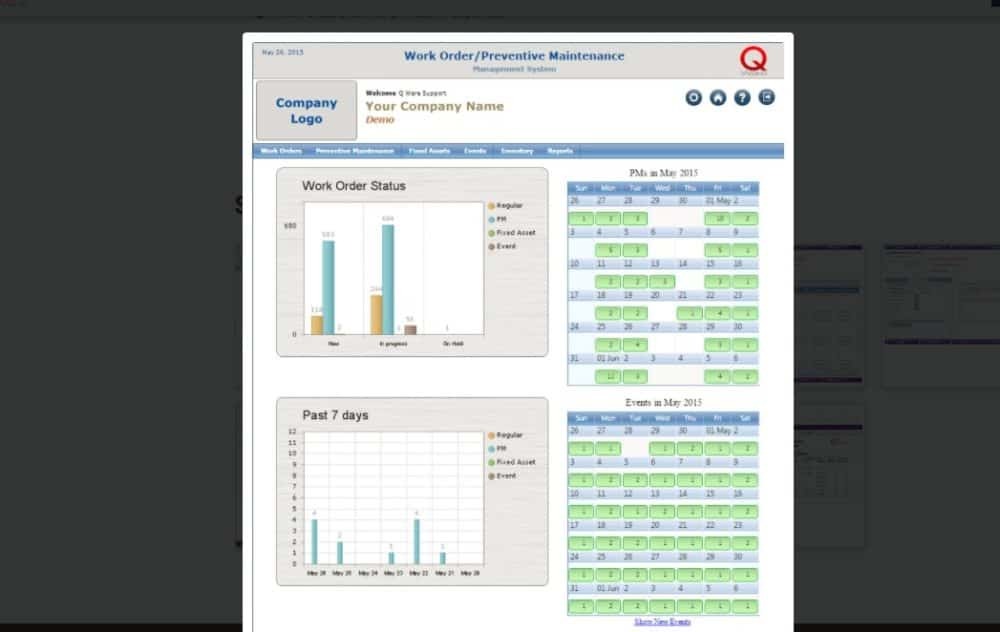Image resolution: width=1000 pixels, height=632 pixels.
Task: Open the Reports menu
Action: point(560,151)
